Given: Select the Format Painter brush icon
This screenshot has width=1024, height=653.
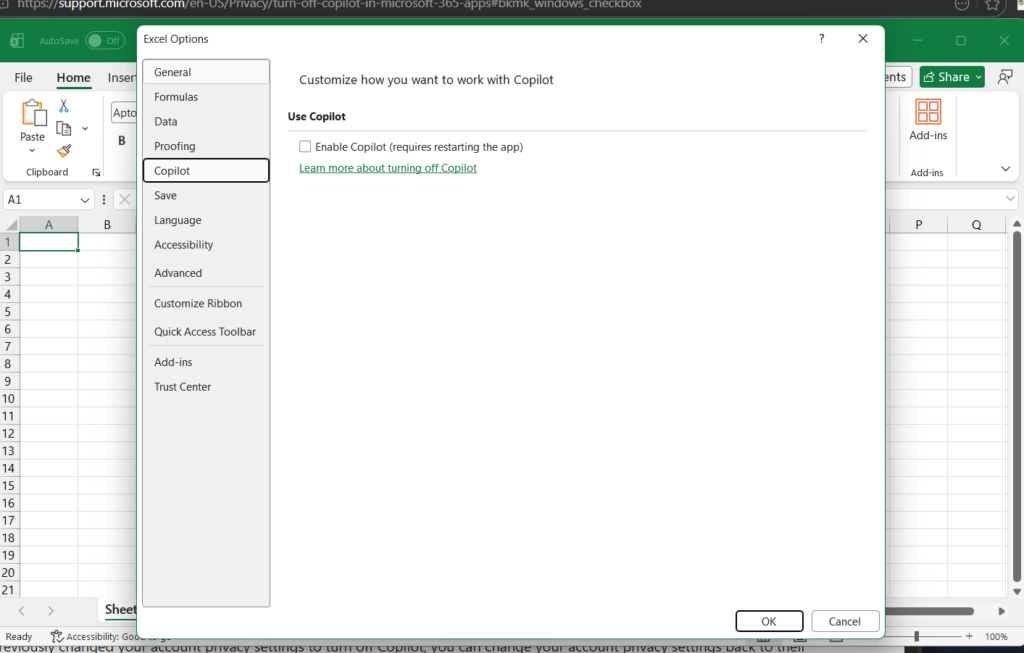Looking at the screenshot, I should coord(63,151).
